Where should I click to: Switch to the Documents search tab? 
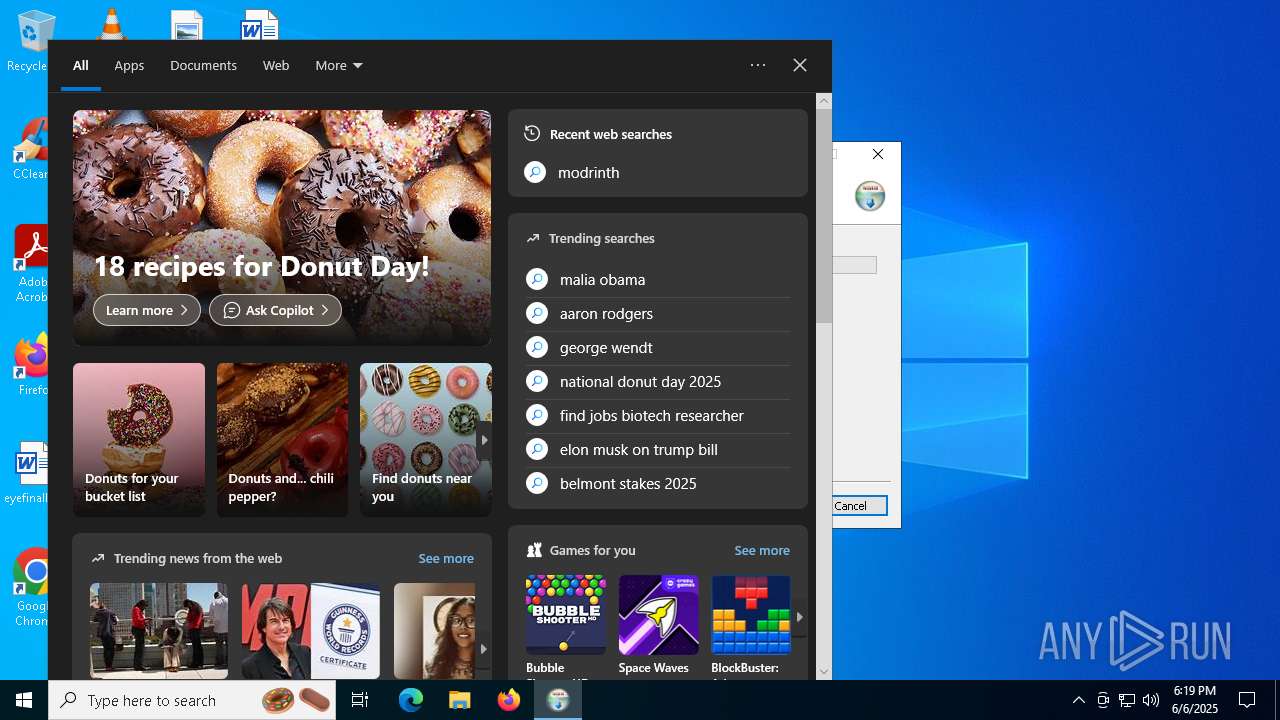click(203, 65)
